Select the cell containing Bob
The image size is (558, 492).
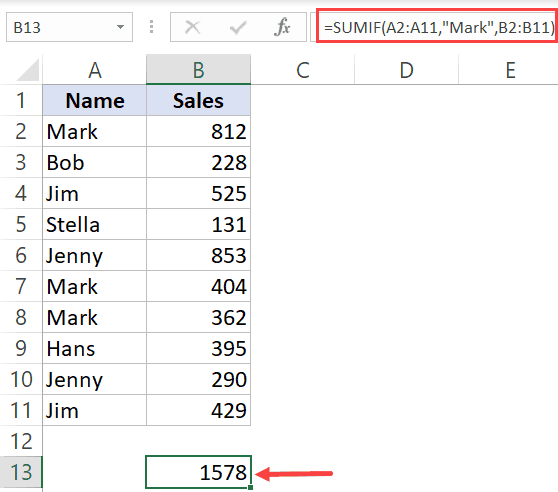(x=95, y=162)
